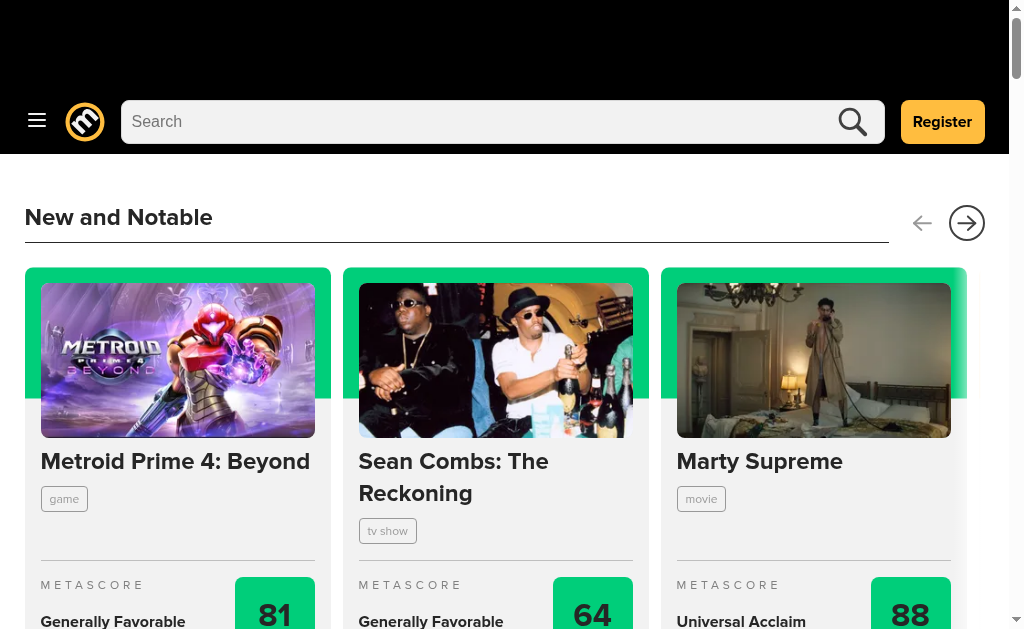Open the hamburger menu
This screenshot has width=1024, height=629.
point(37,121)
